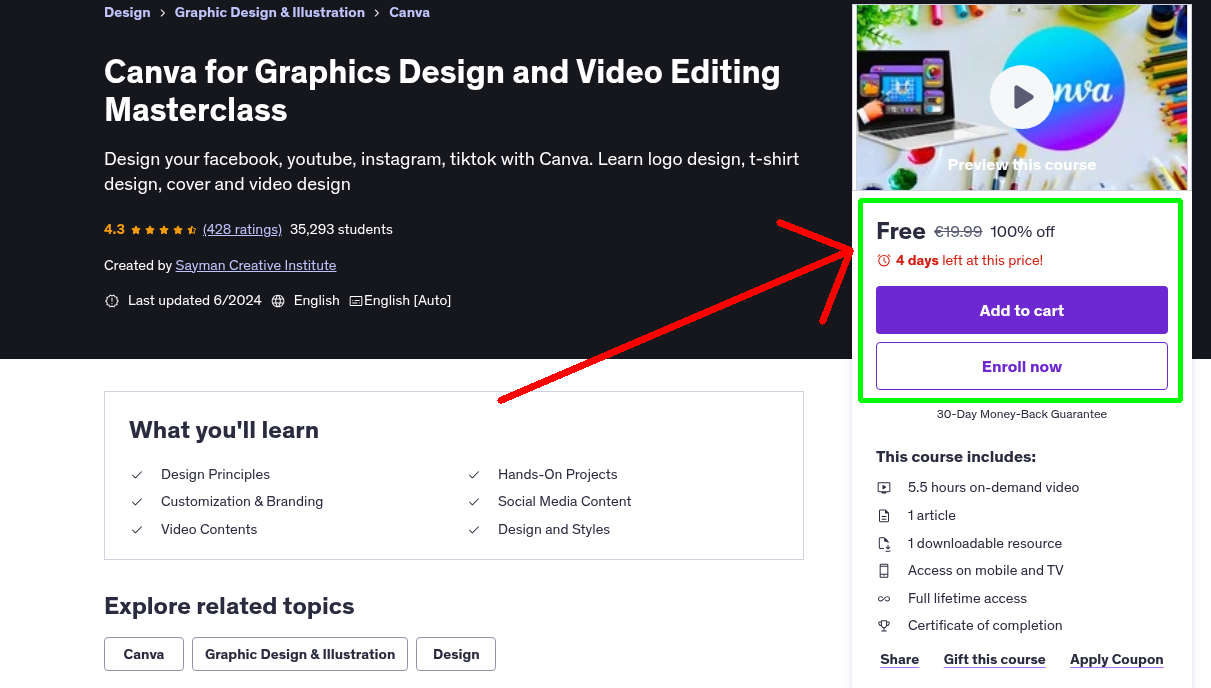Select Graphic Design & Illustration topic chip
Screen dimensions: 1211x688
coord(300,654)
